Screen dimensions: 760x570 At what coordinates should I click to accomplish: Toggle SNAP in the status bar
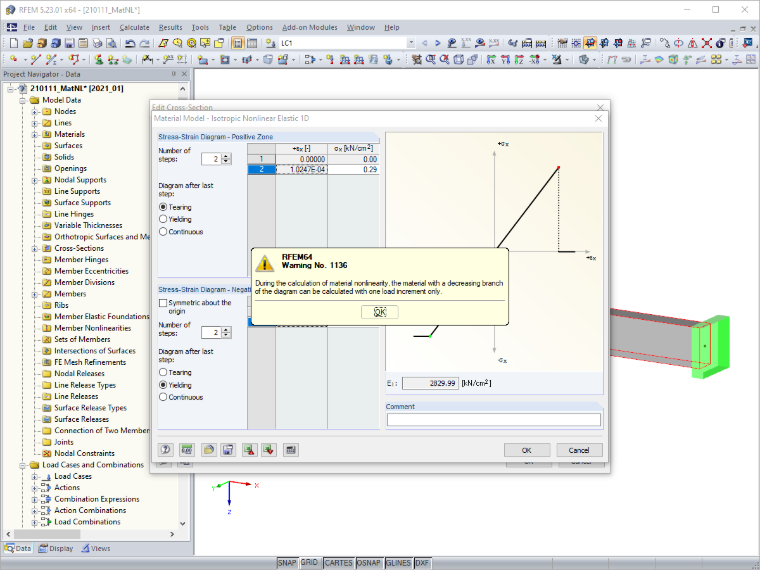pos(286,563)
